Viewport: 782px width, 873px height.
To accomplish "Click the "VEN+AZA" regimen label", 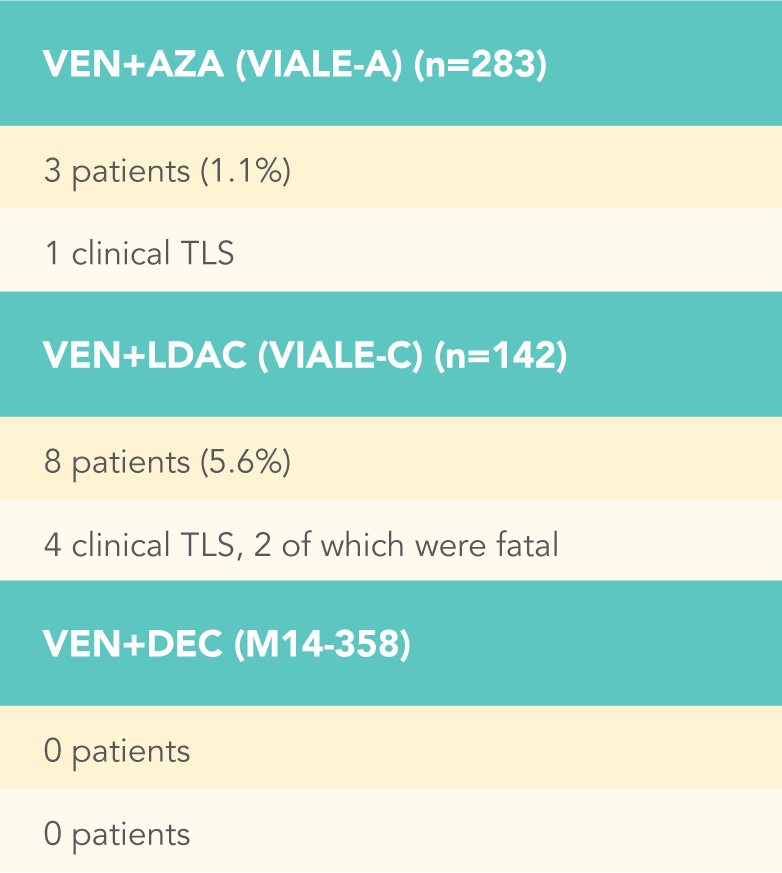I will point(133,64).
